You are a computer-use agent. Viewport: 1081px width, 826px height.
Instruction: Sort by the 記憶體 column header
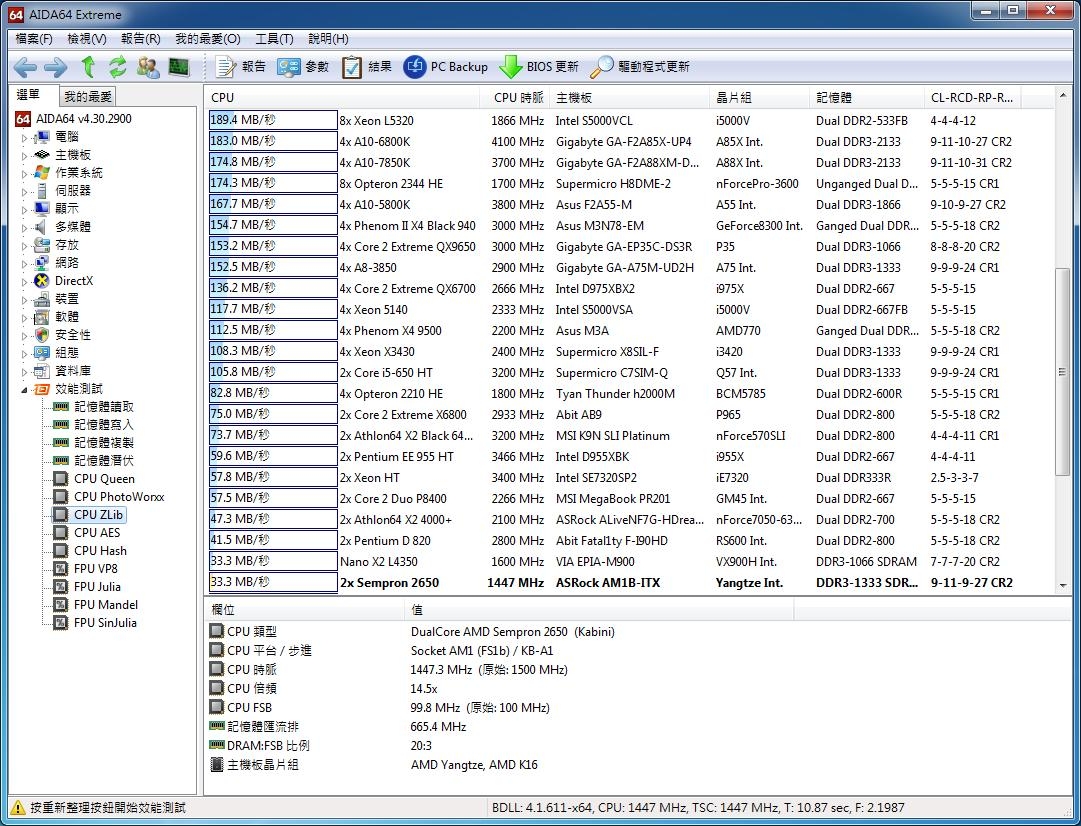click(x=867, y=97)
